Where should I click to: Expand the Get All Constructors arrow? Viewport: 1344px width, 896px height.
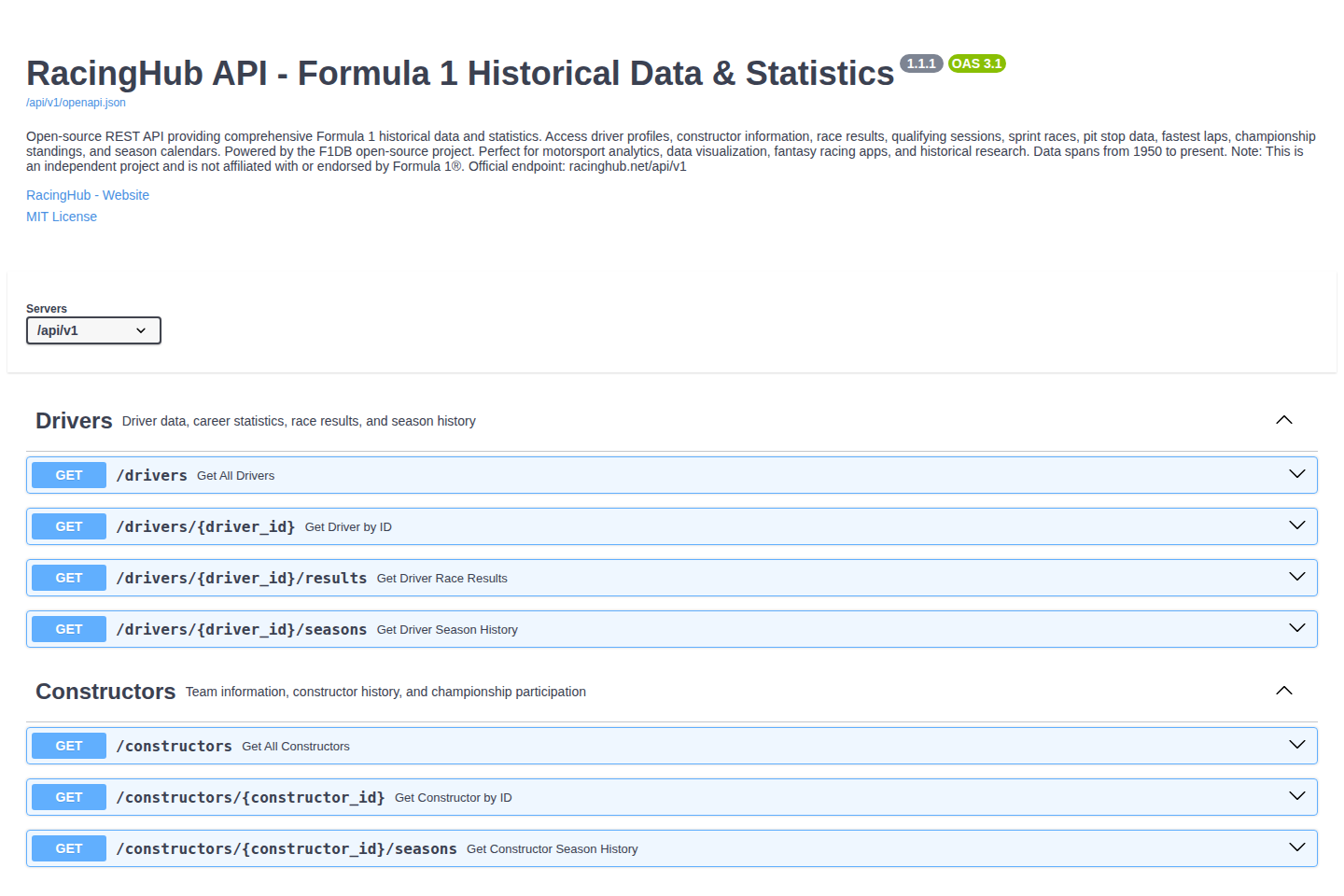pyautogui.click(x=1296, y=745)
